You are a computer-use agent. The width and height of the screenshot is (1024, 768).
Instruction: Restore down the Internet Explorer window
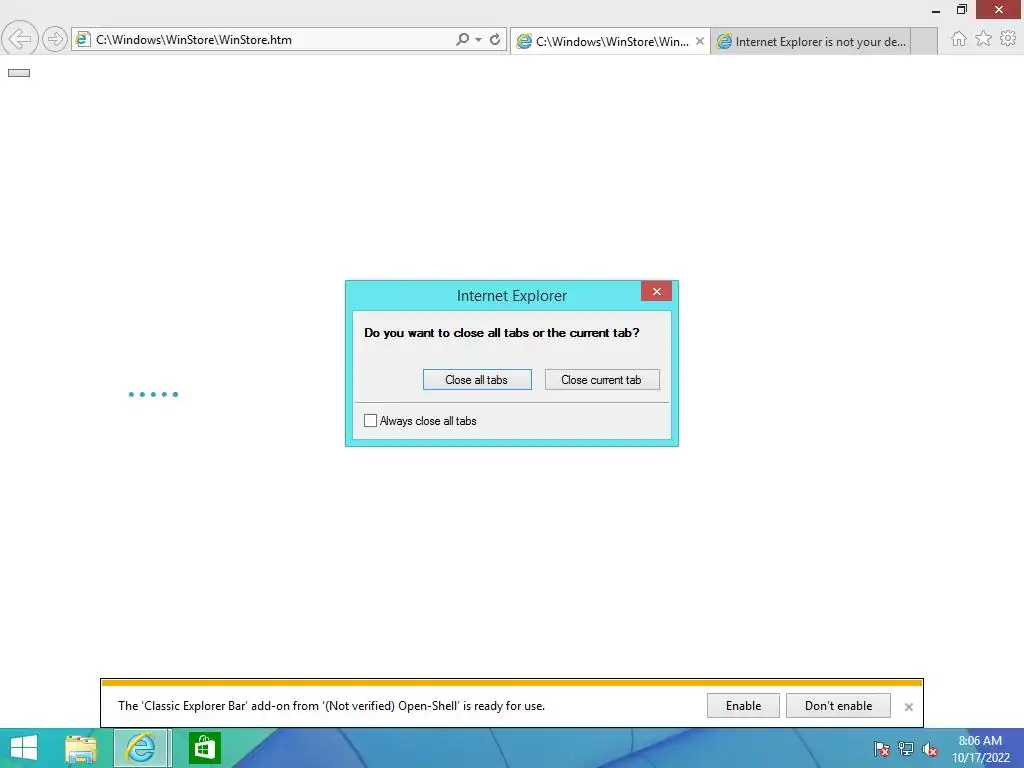coord(961,9)
